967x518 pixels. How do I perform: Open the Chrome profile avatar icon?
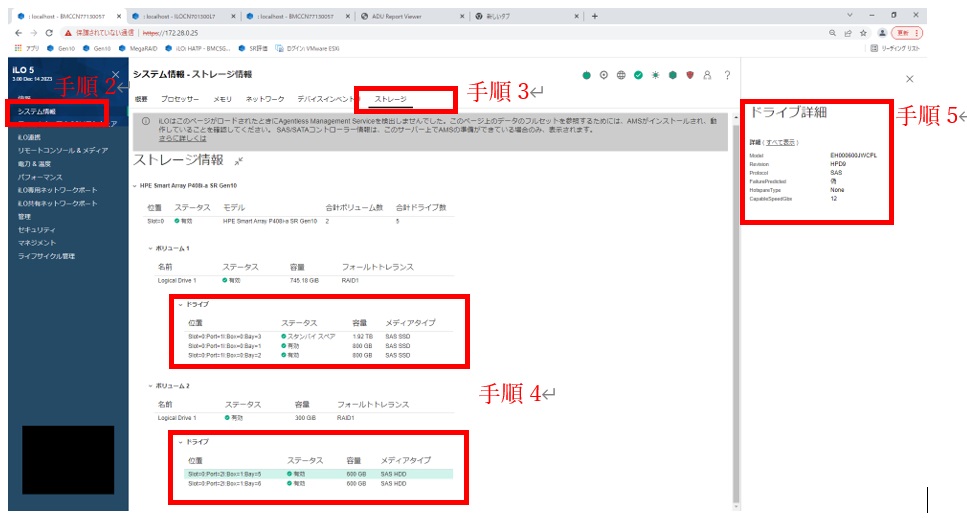(x=883, y=33)
